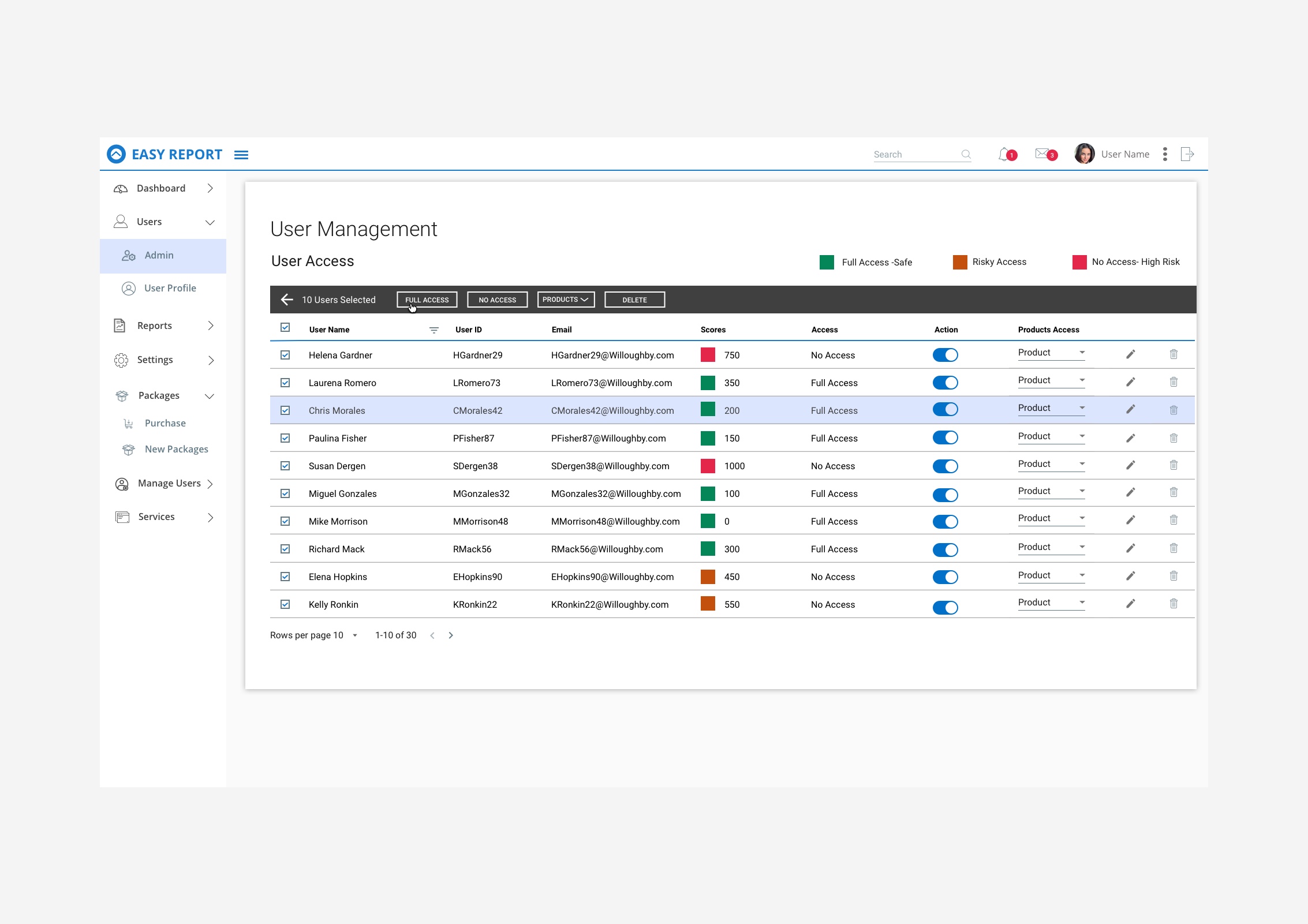Click the filter icon in User Name header

pyautogui.click(x=434, y=330)
